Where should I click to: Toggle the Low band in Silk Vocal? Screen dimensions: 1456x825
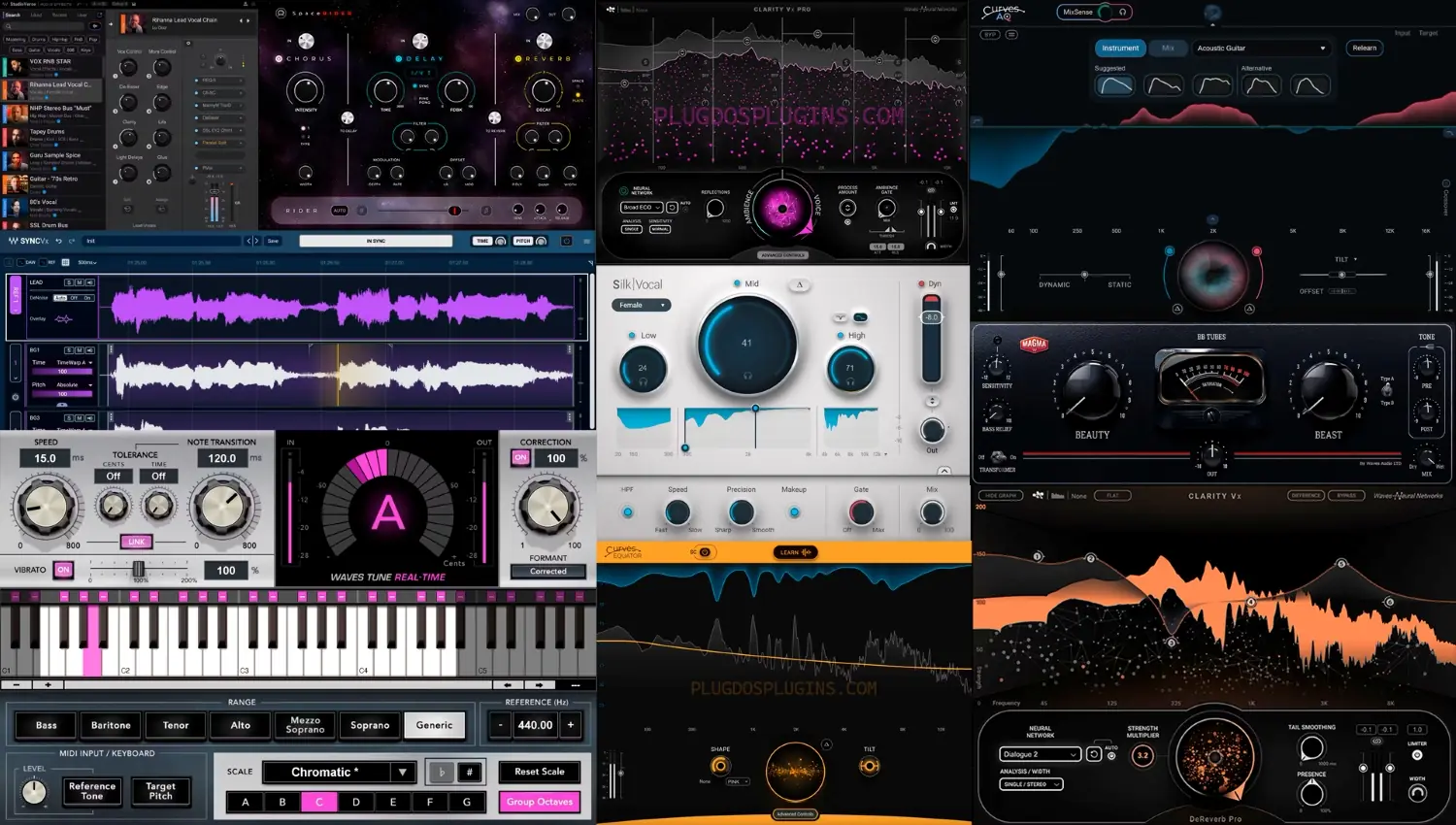(632, 336)
